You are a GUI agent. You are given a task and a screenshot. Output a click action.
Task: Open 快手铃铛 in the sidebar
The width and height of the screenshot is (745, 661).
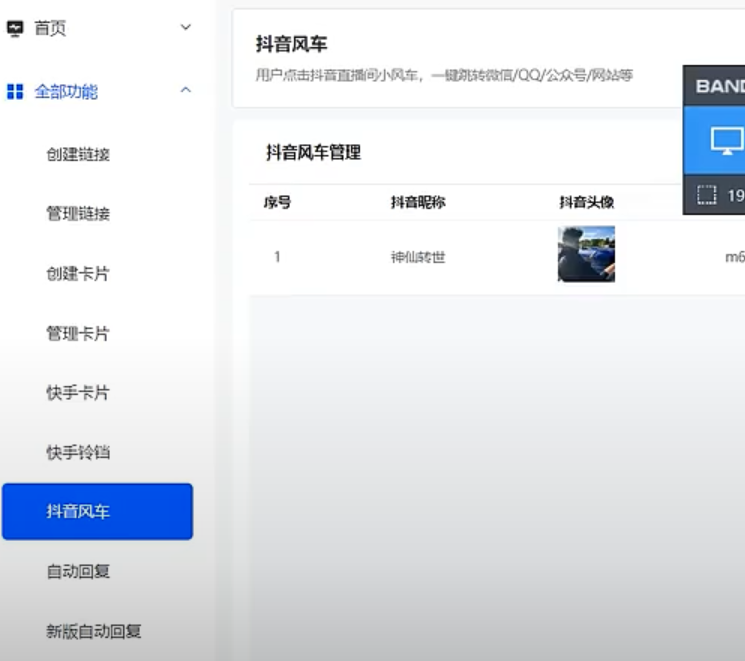[x=78, y=452]
